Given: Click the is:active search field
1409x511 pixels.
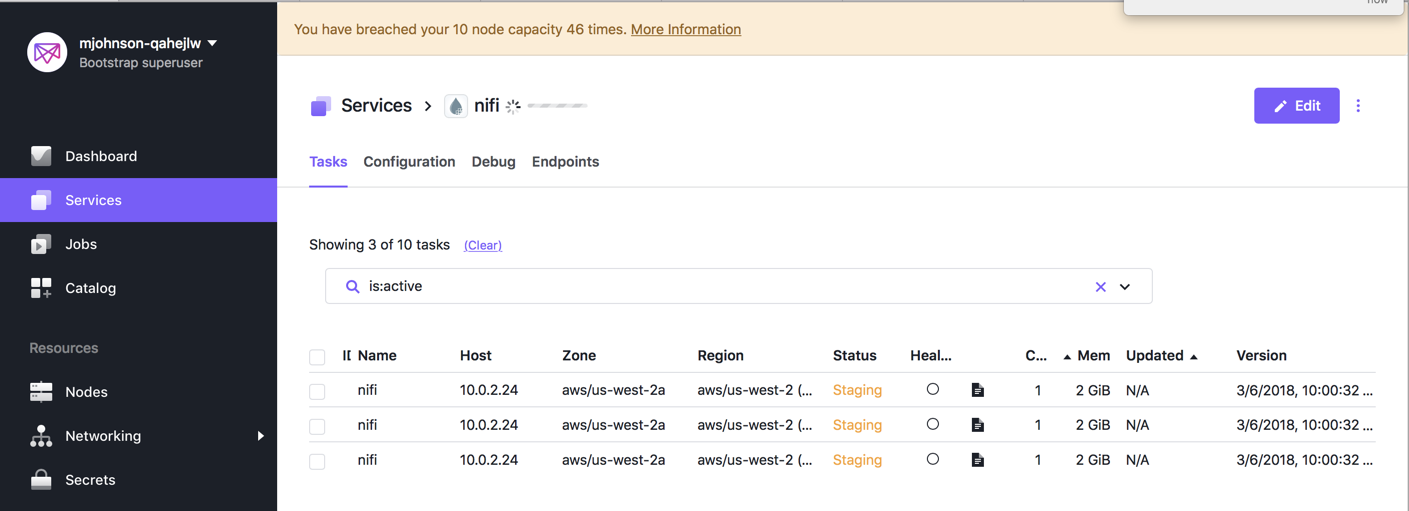Looking at the screenshot, I should coord(720,286).
